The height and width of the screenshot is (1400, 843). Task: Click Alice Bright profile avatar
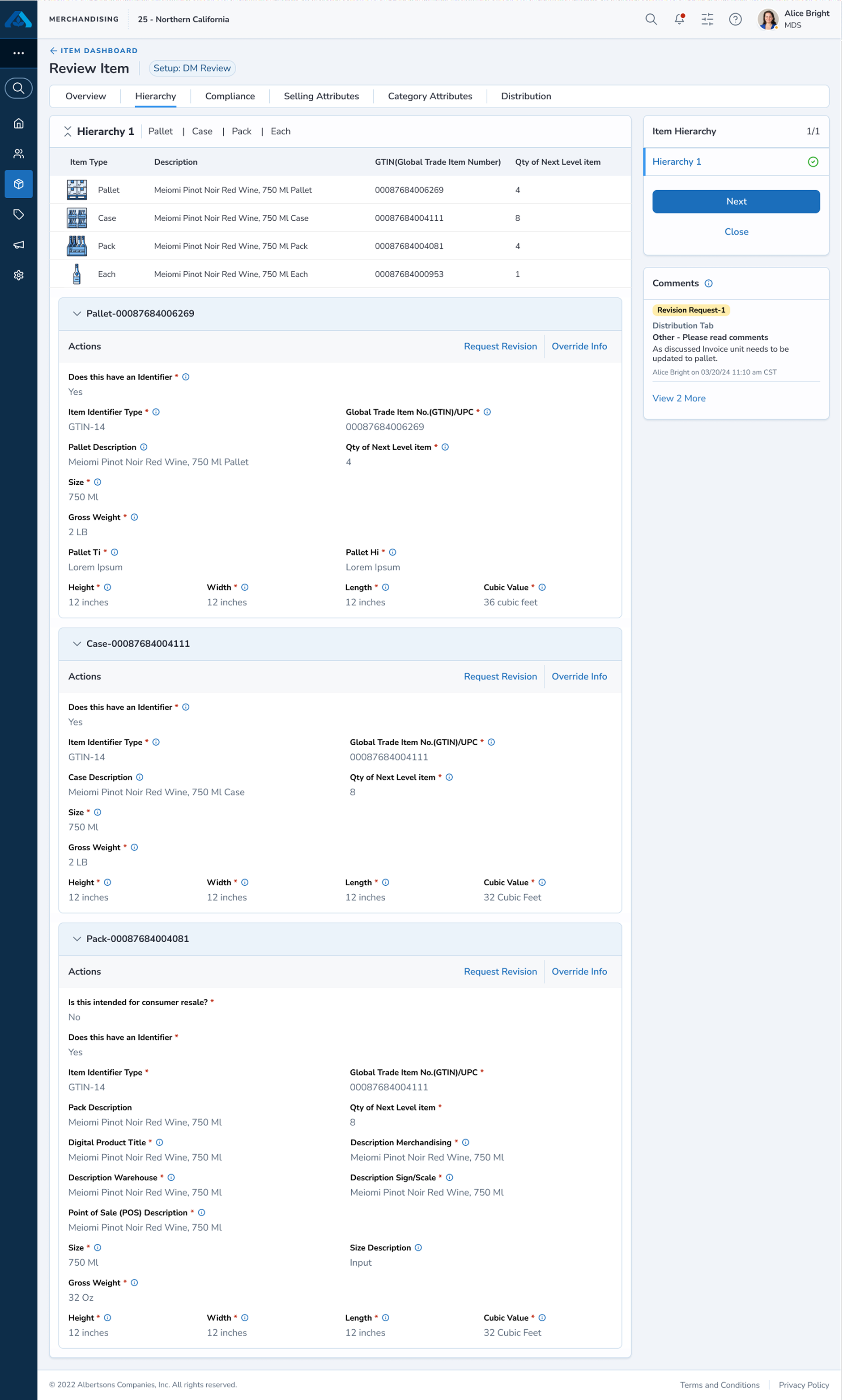(768, 19)
